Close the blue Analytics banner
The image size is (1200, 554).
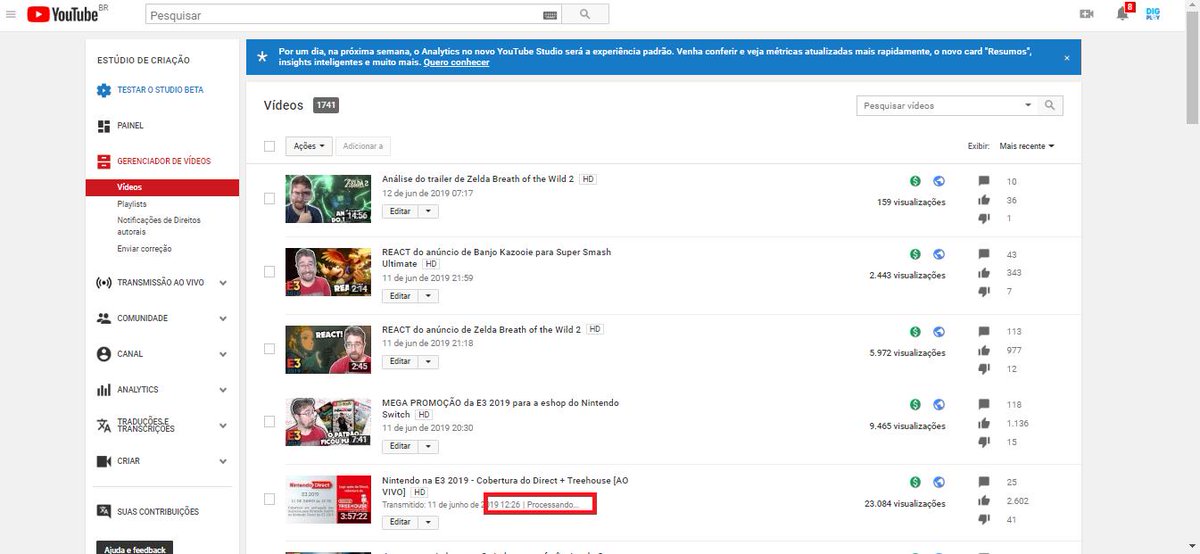pos(1066,58)
